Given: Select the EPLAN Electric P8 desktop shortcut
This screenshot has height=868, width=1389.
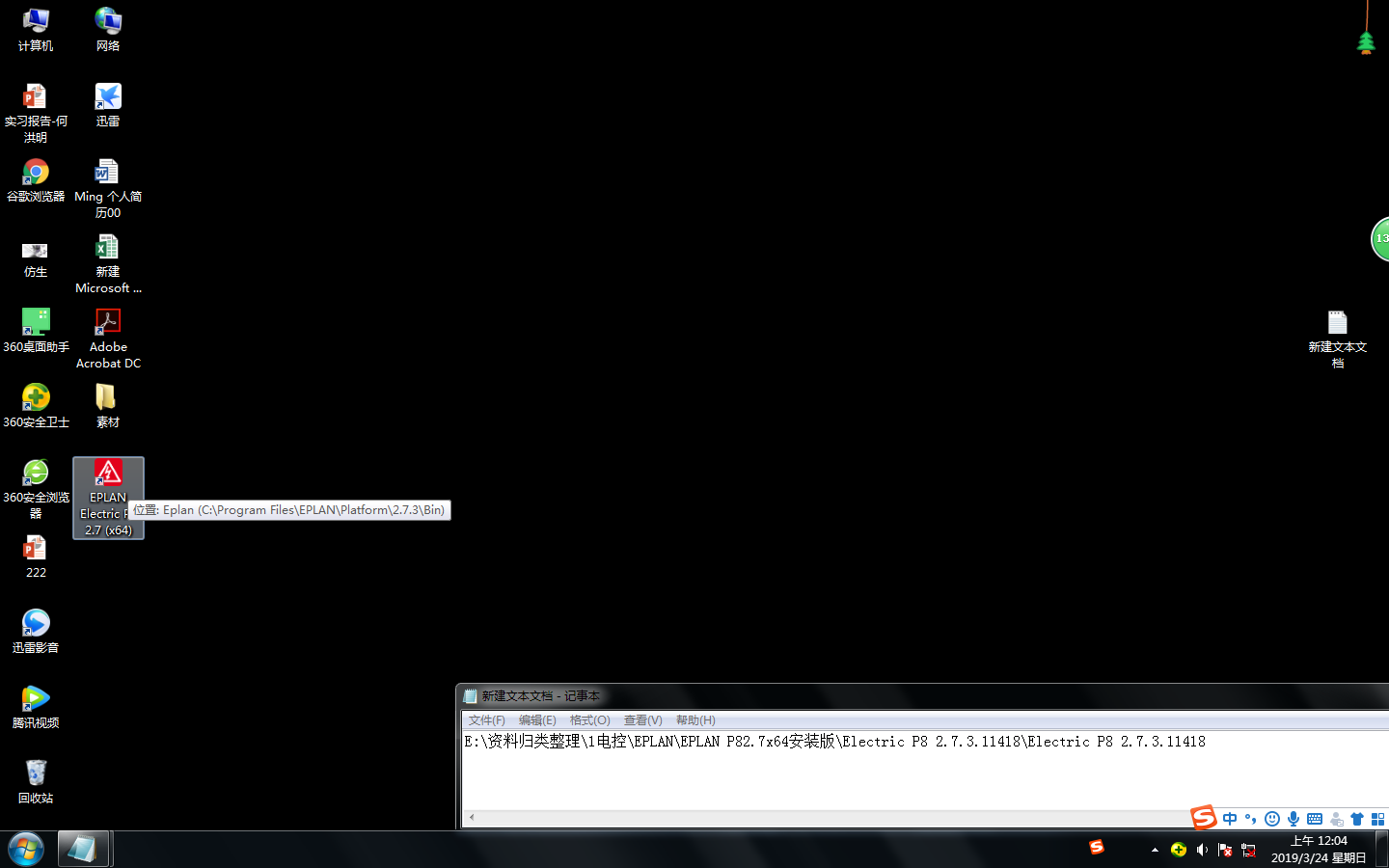Looking at the screenshot, I should click(x=107, y=475).
